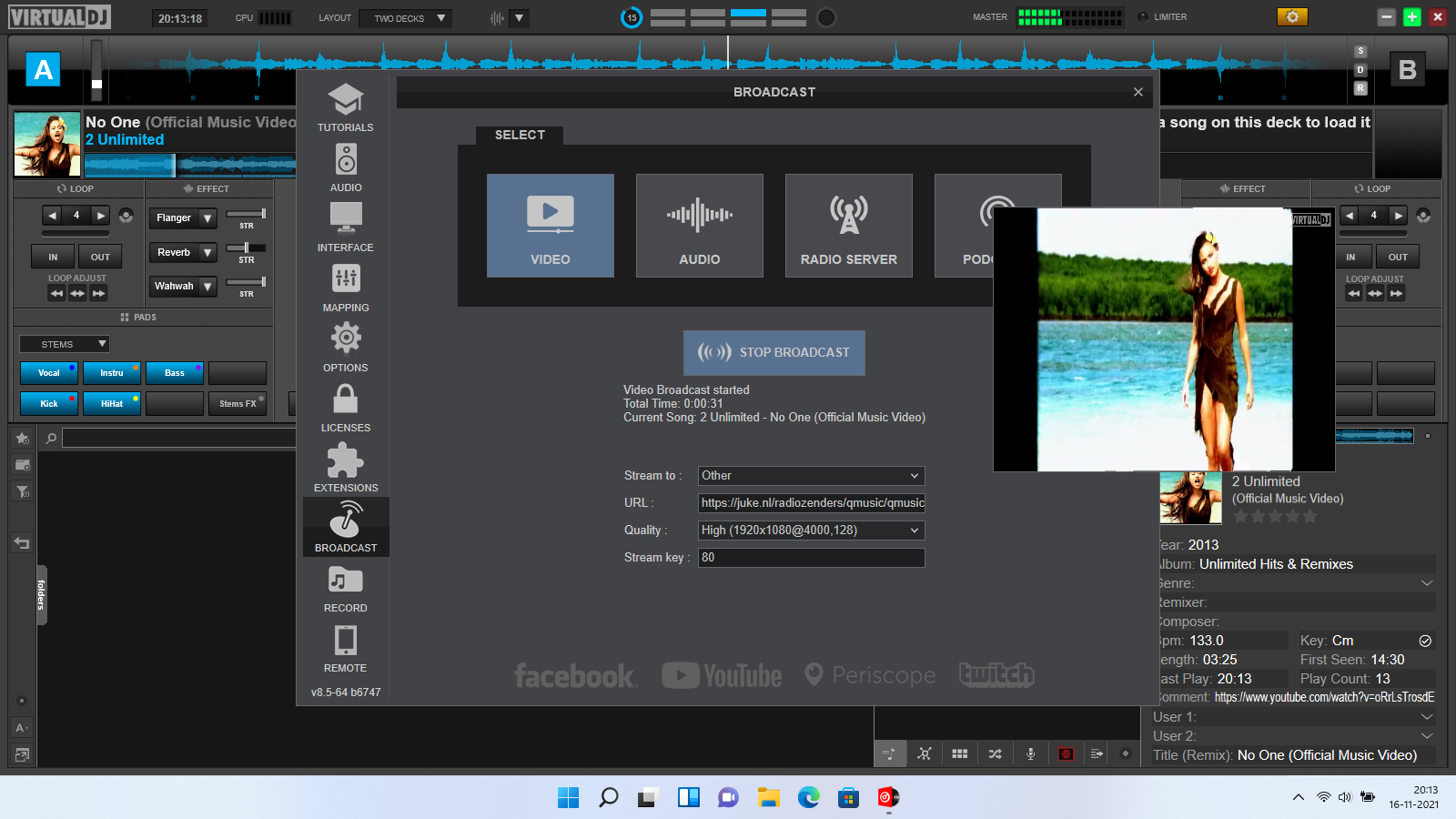Select deck B button

tap(1408, 70)
